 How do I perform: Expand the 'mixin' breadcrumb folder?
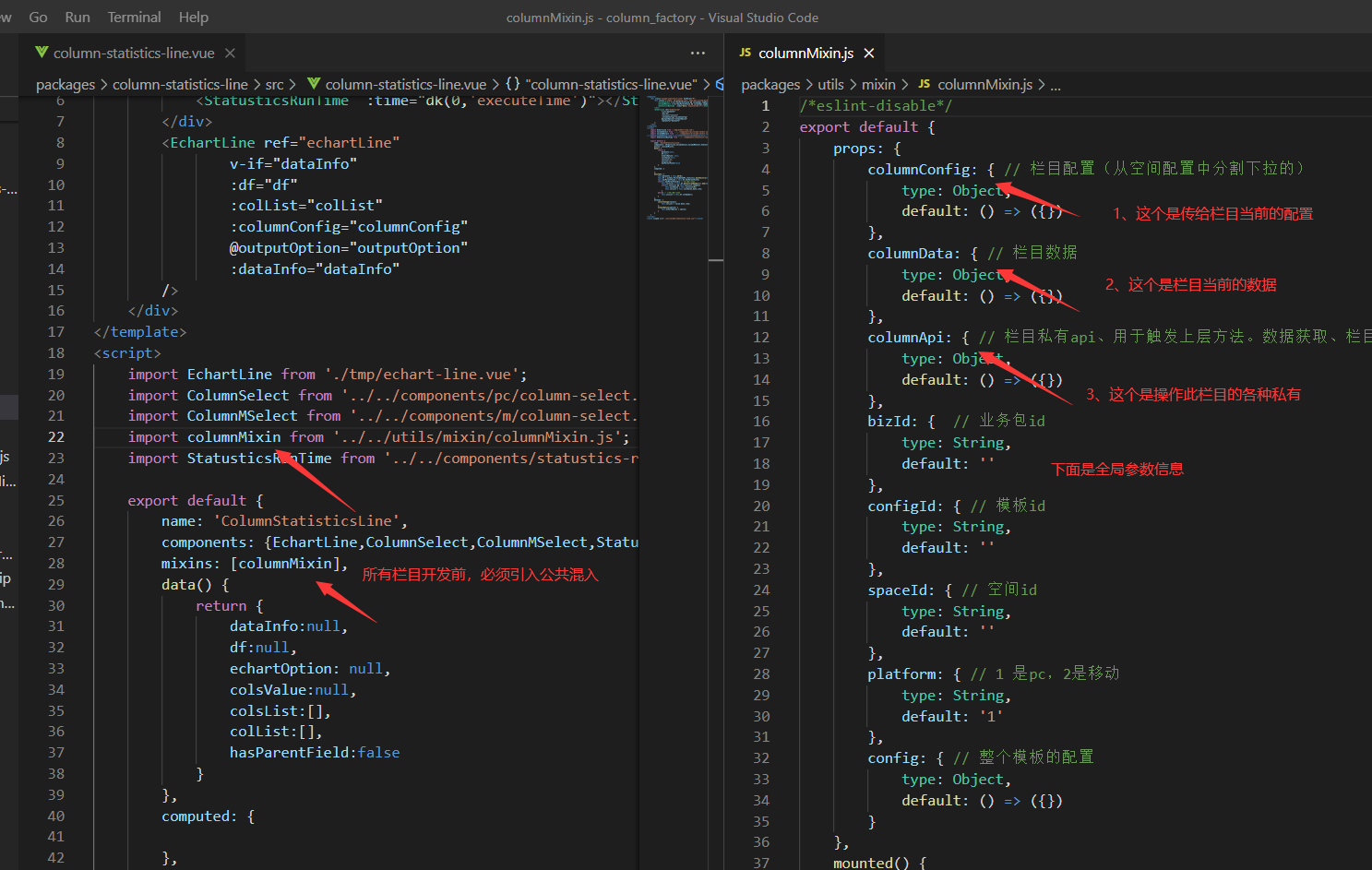point(878,84)
